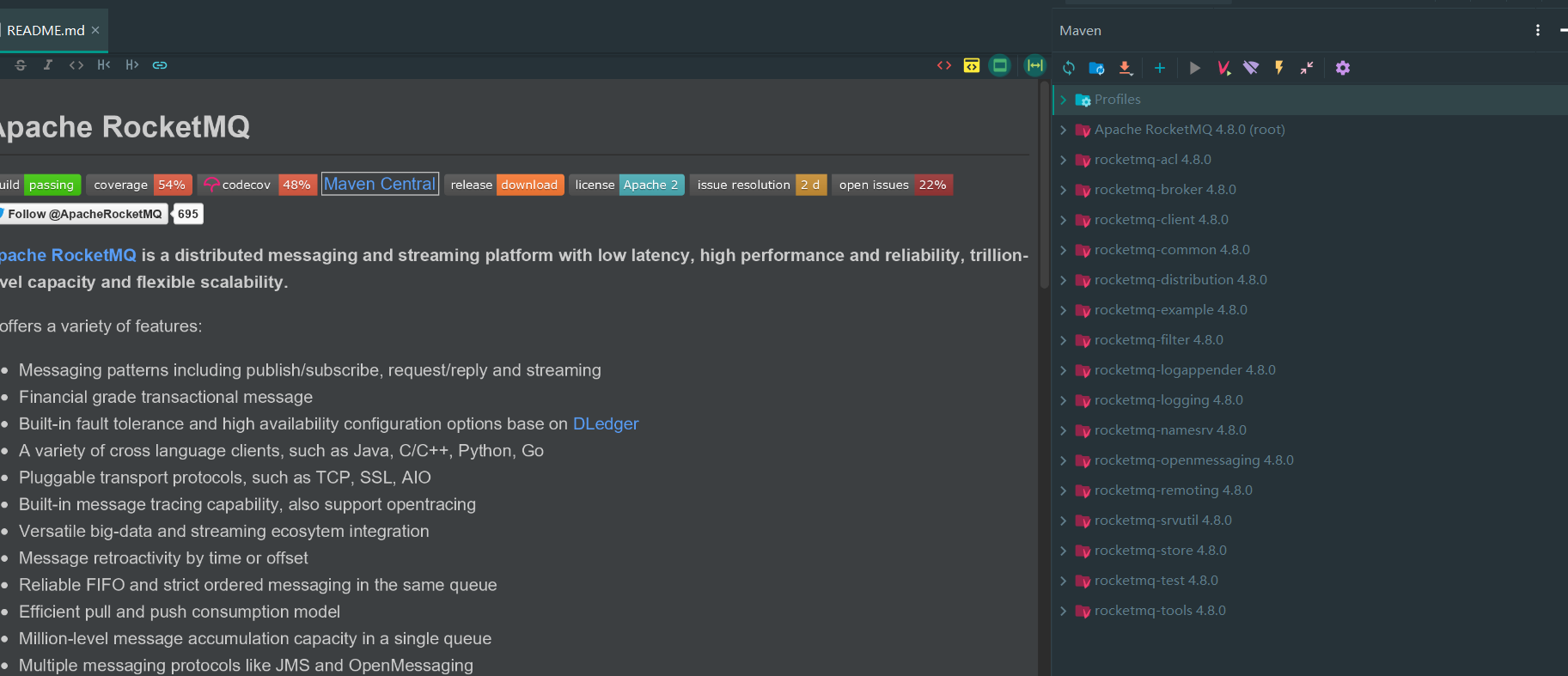
Task: Add a Maven project with plus icon
Action: (1160, 68)
